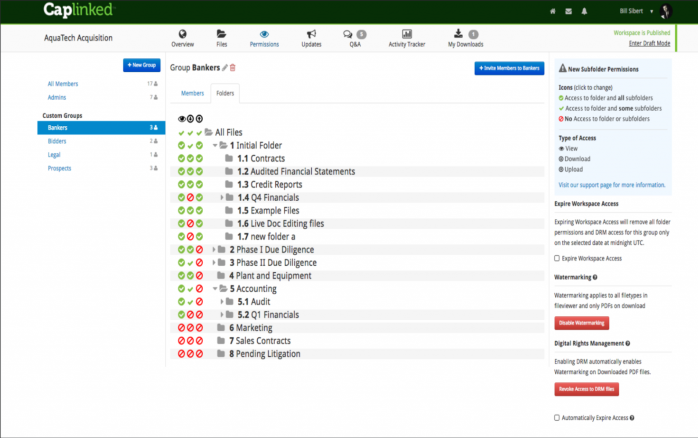Viewport: 698px width, 438px height.
Task: Toggle upload permission for 7 Sales Contracts
Action: [199, 341]
